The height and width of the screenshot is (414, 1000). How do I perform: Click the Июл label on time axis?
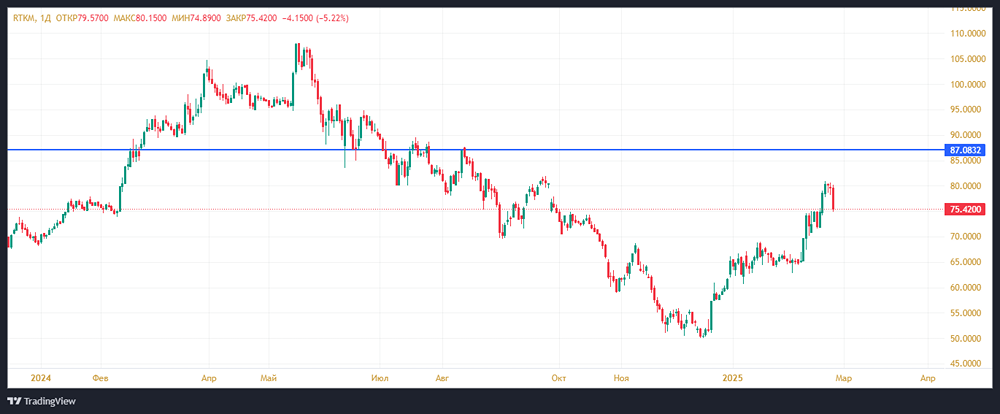379,379
